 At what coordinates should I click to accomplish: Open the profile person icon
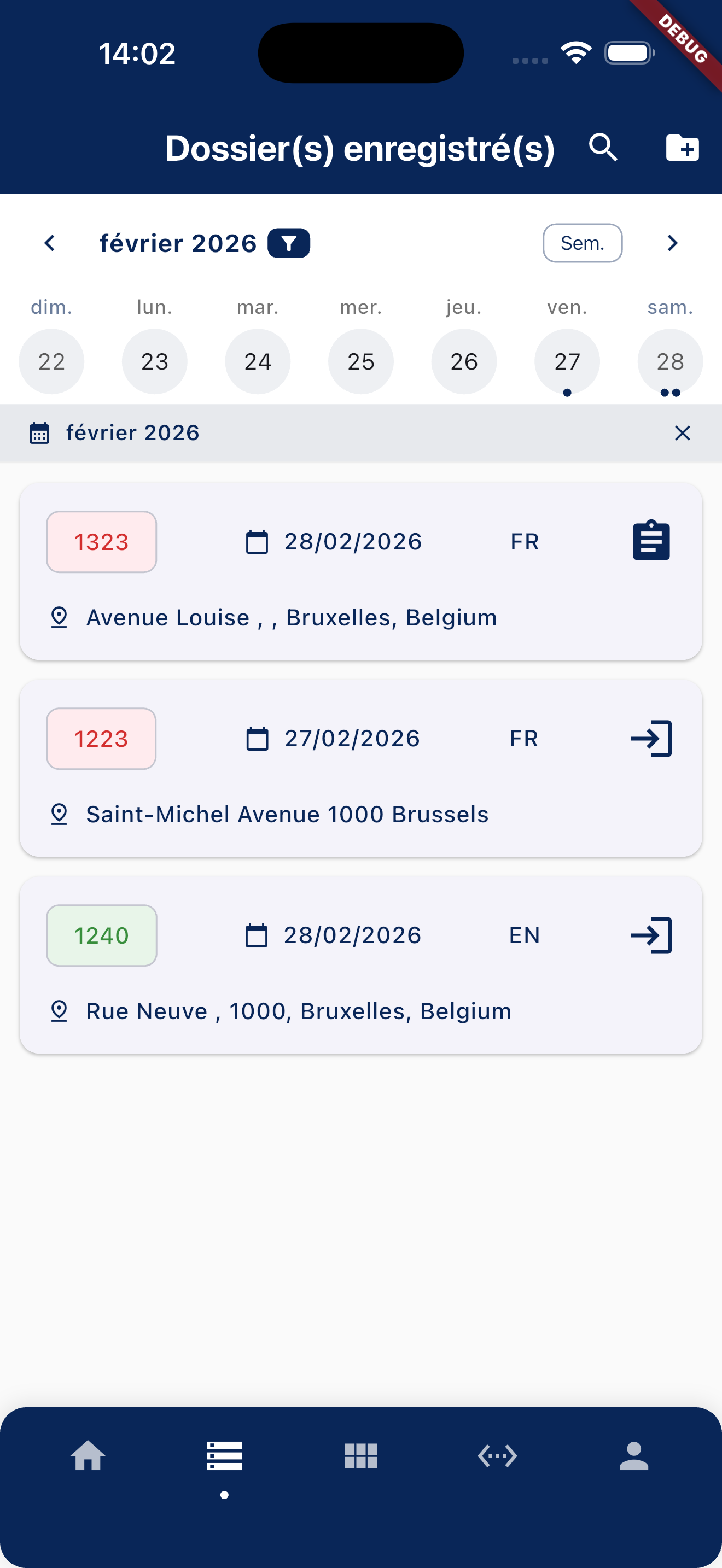click(x=634, y=1456)
